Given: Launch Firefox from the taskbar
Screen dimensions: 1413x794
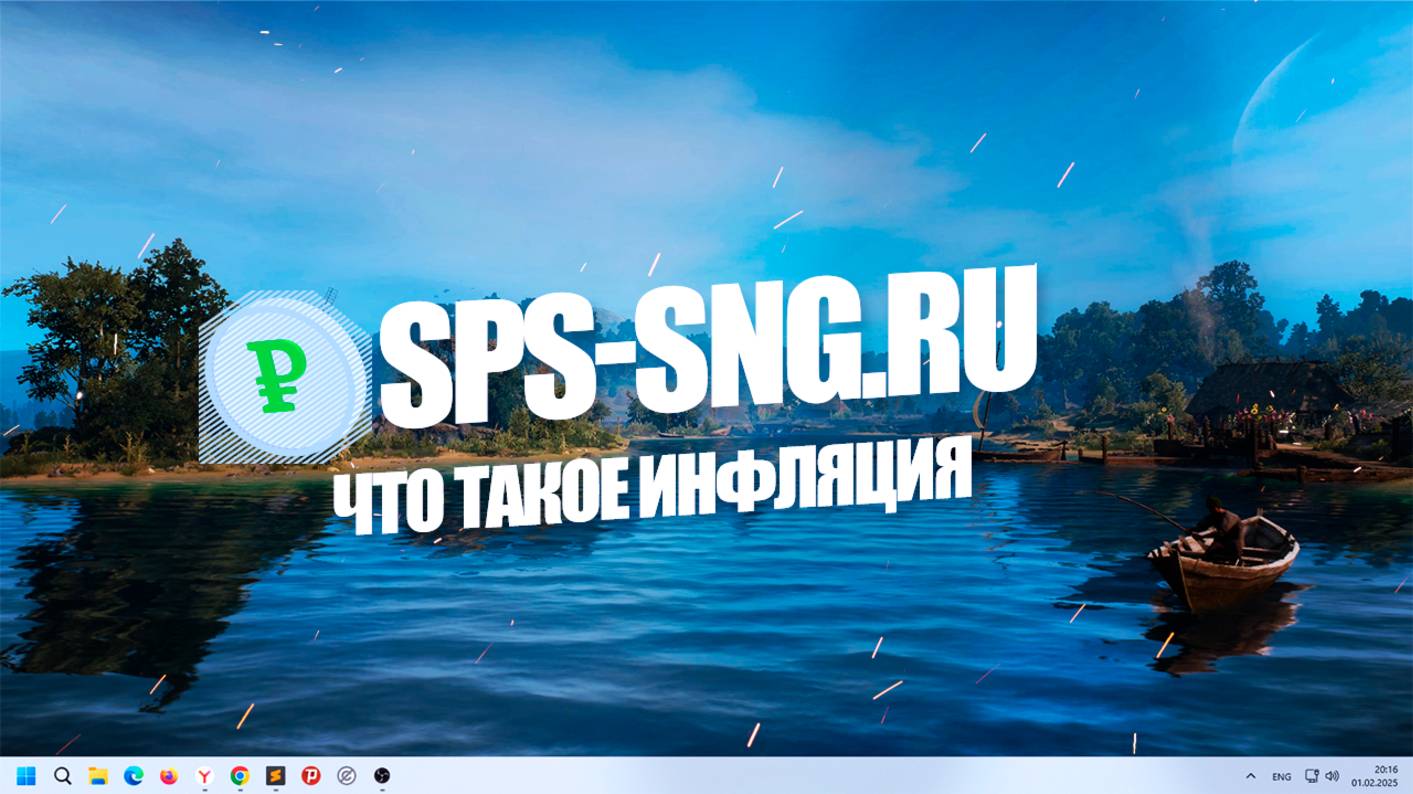Looking at the screenshot, I should point(168,776).
